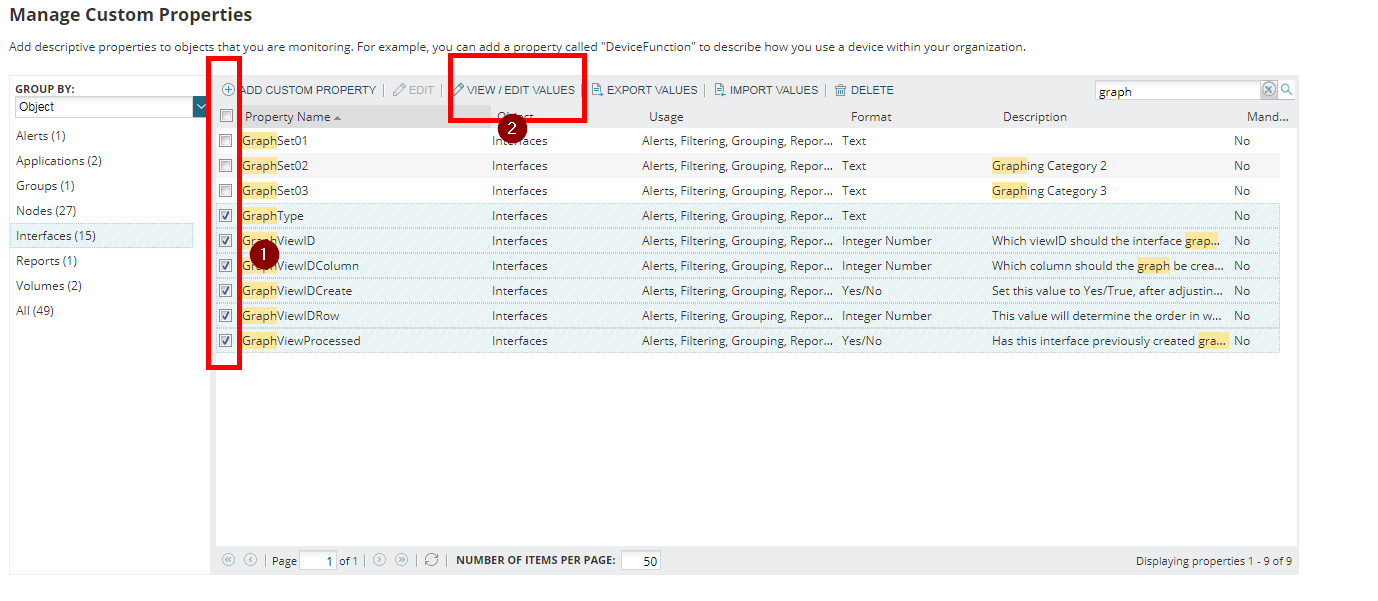The width and height of the screenshot is (1378, 601).
Task: Check the GraphSet01 row checkbox
Action: click(x=226, y=141)
